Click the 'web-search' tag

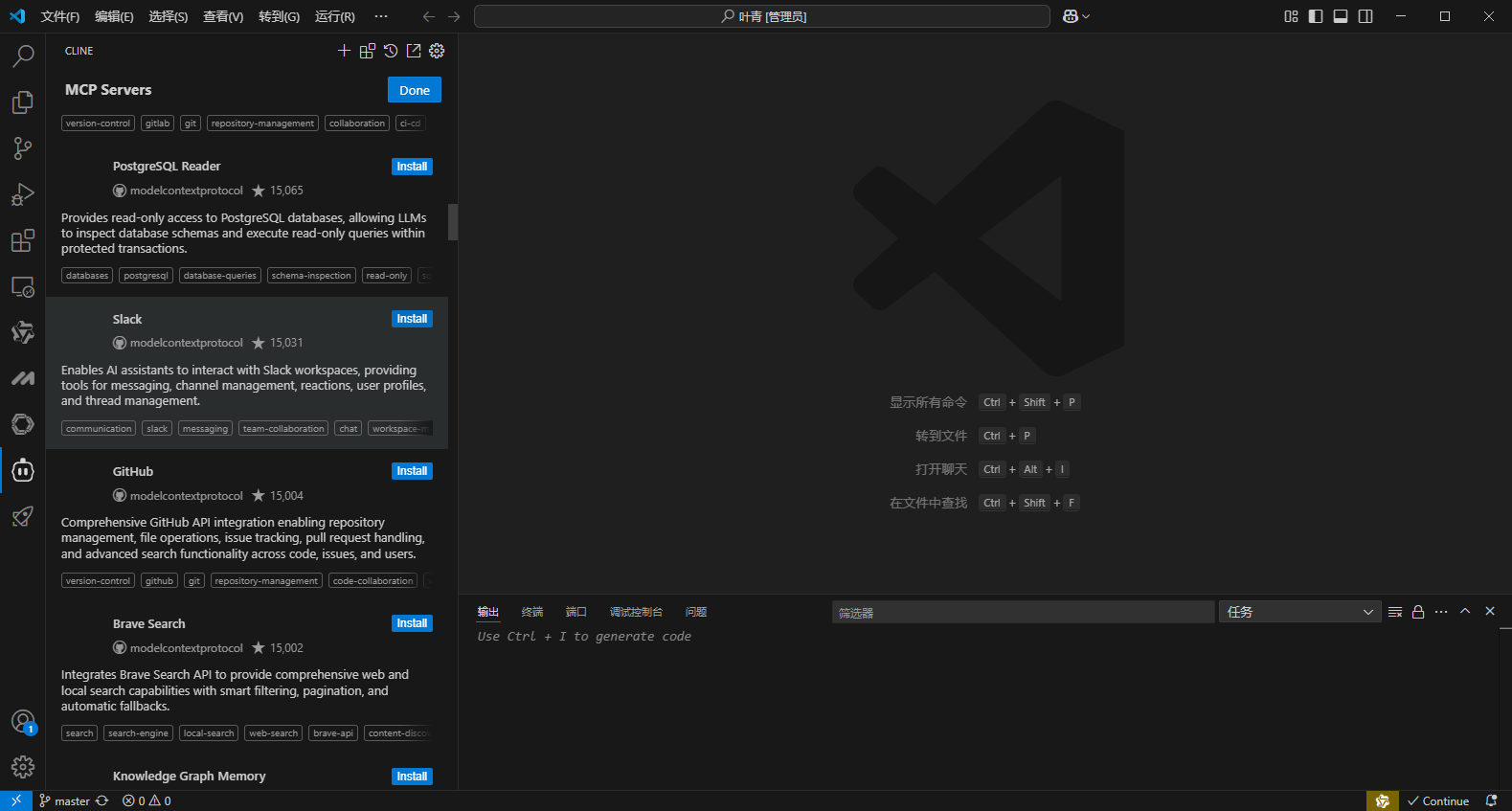coord(274,733)
